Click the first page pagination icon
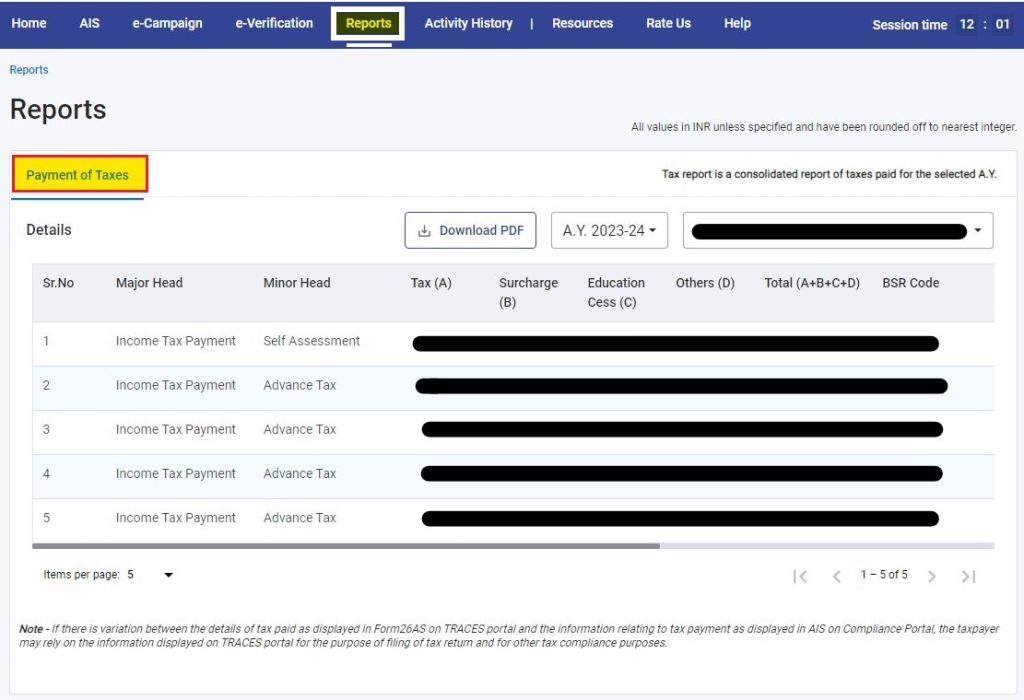 point(799,576)
